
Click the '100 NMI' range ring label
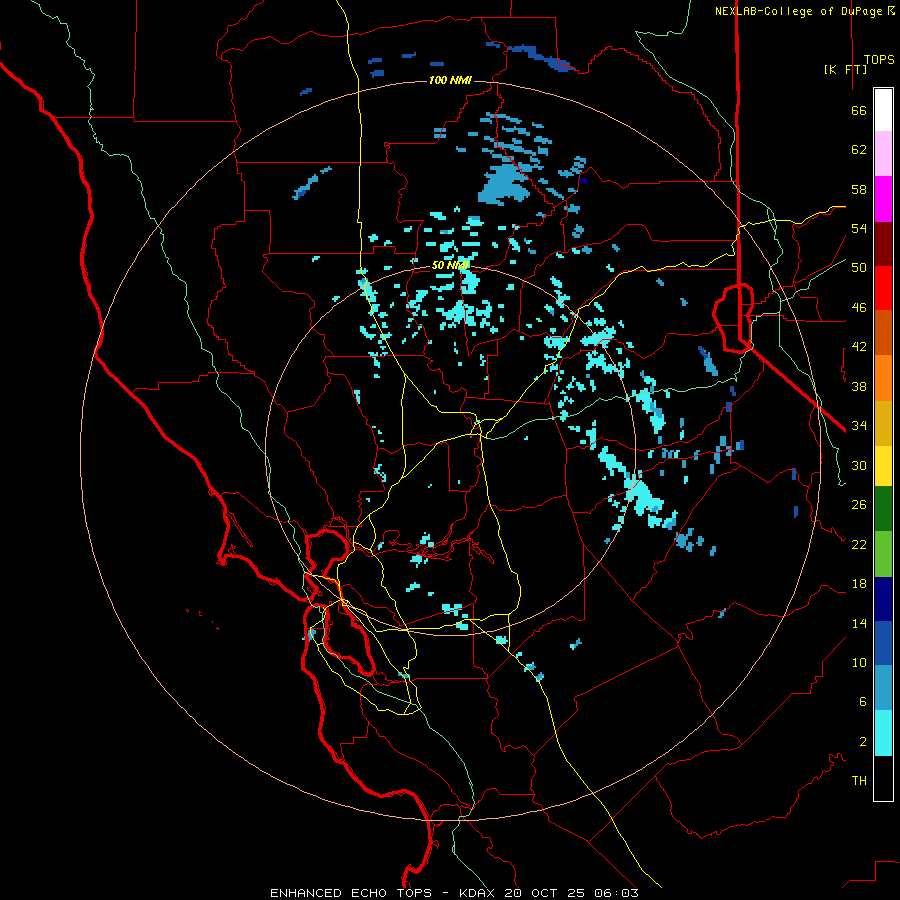[x=450, y=80]
